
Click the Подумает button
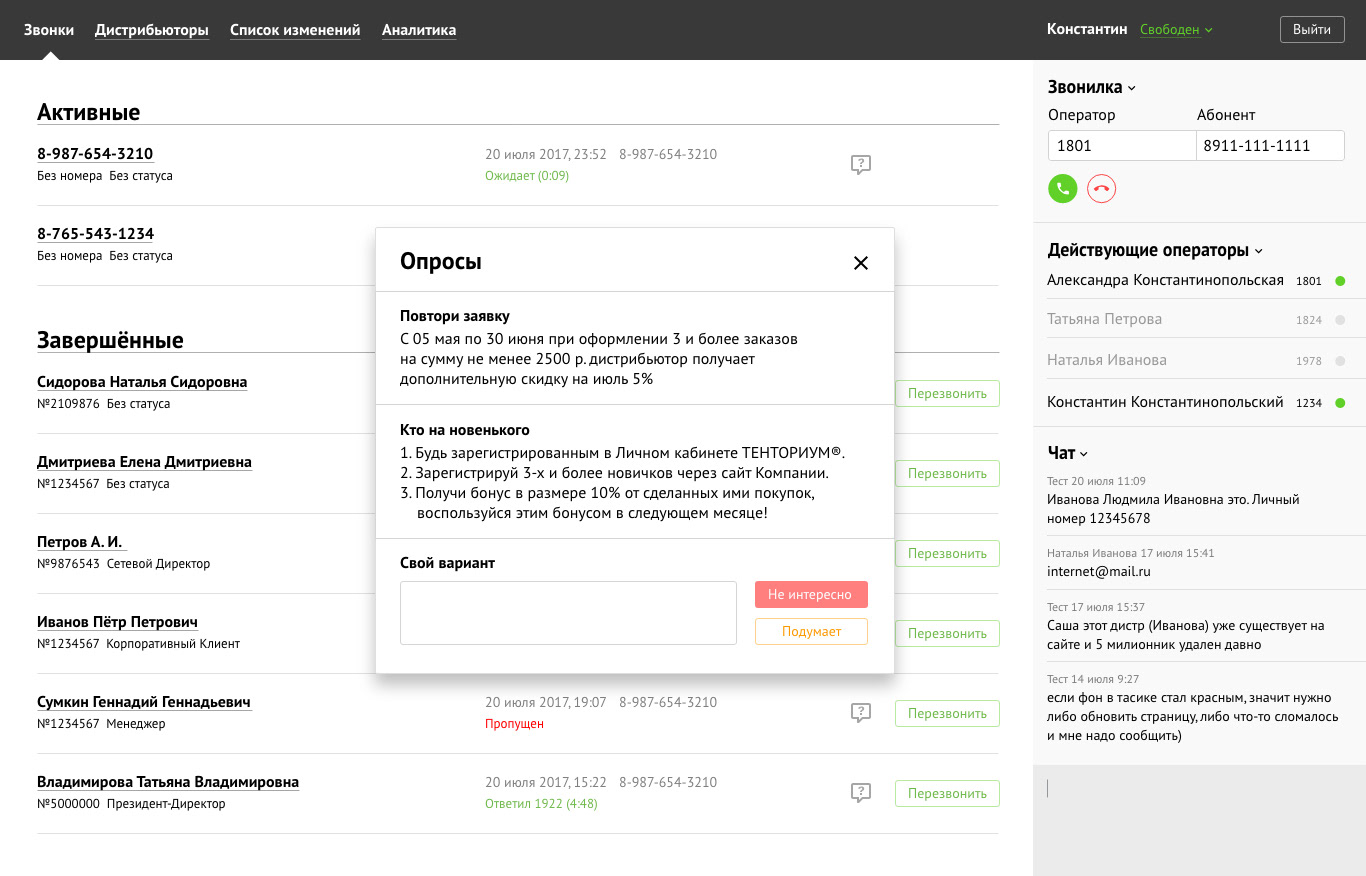tap(811, 631)
